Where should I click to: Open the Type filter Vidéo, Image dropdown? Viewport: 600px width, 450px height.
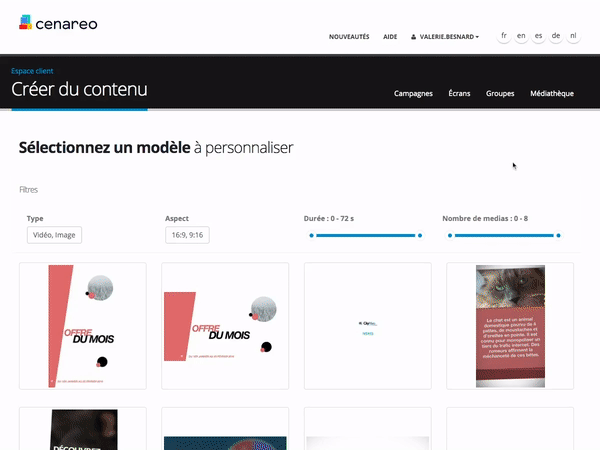click(54, 235)
